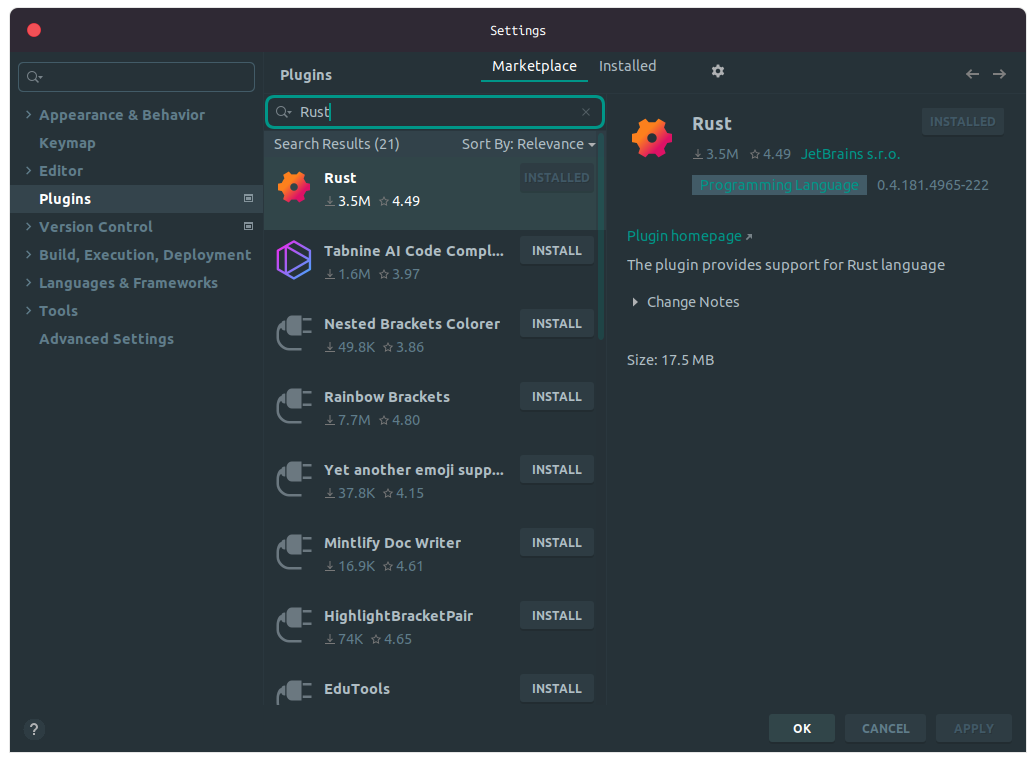The height and width of the screenshot is (762, 1036).
Task: Click the EduTools plug icon
Action: pyautogui.click(x=294, y=693)
